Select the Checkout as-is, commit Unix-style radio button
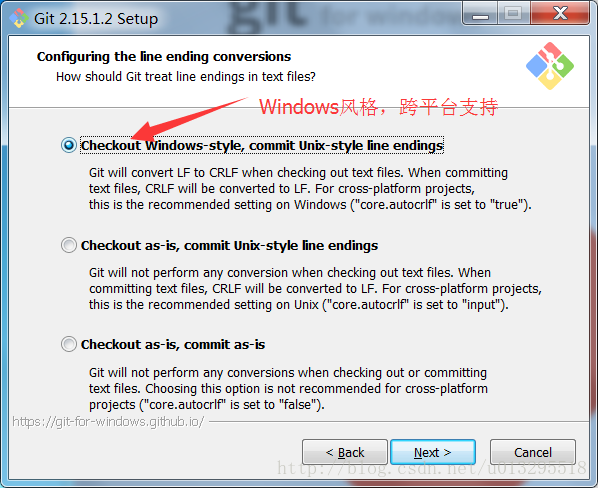This screenshot has height=488, width=598. pyautogui.click(x=69, y=245)
